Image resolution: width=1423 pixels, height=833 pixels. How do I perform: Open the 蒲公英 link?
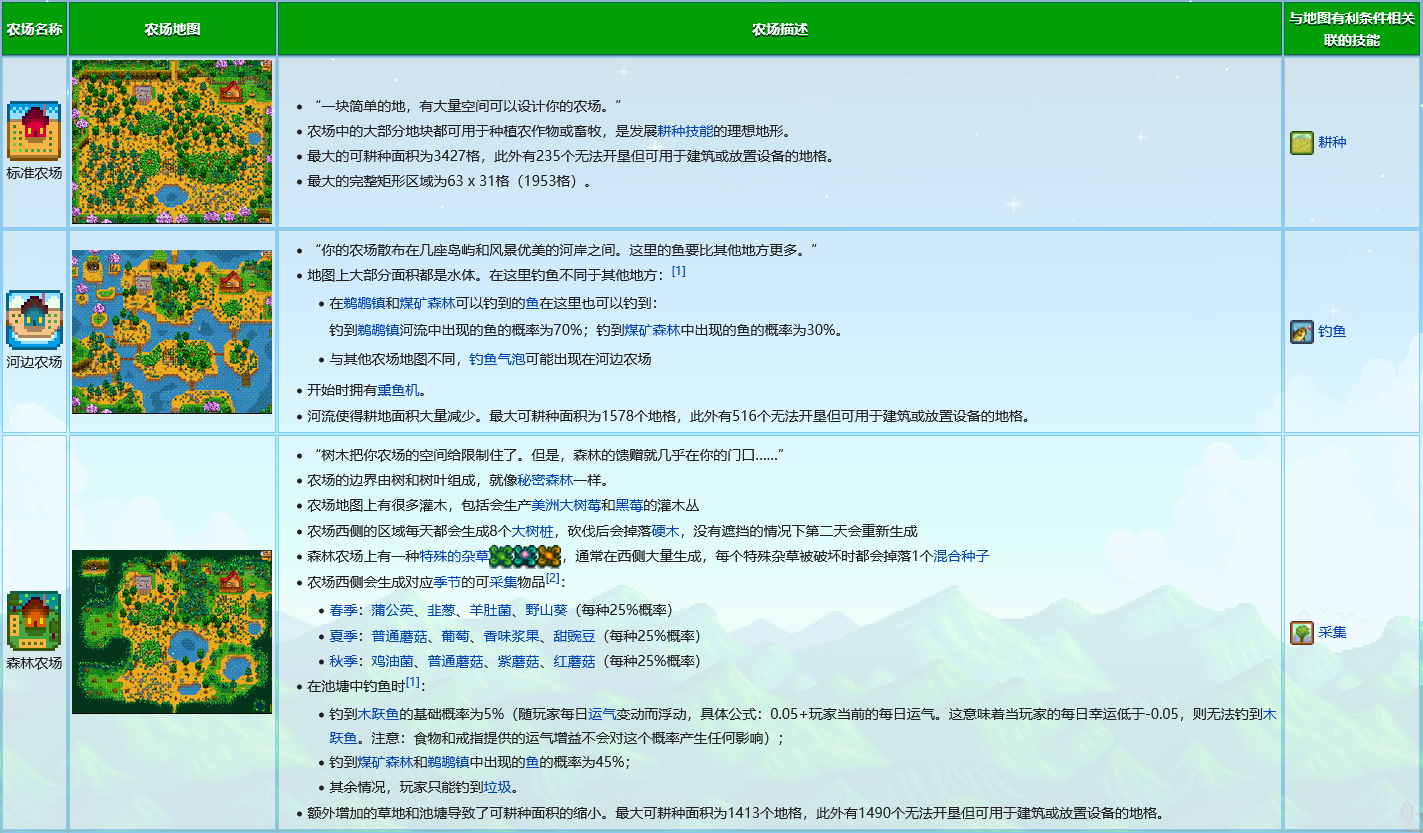point(392,610)
